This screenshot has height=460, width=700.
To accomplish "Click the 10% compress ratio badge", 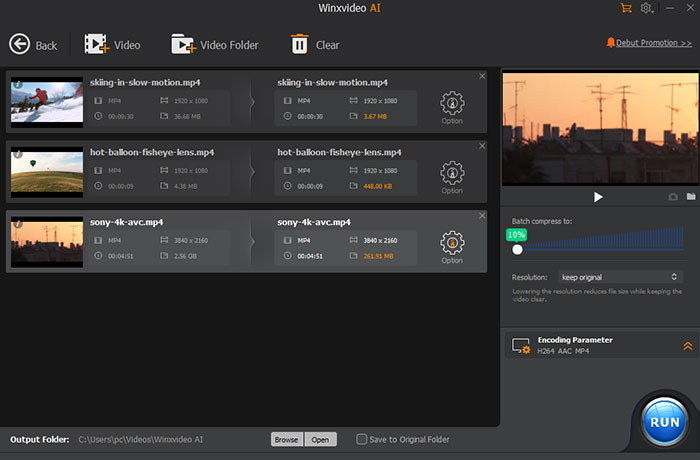I will point(517,234).
